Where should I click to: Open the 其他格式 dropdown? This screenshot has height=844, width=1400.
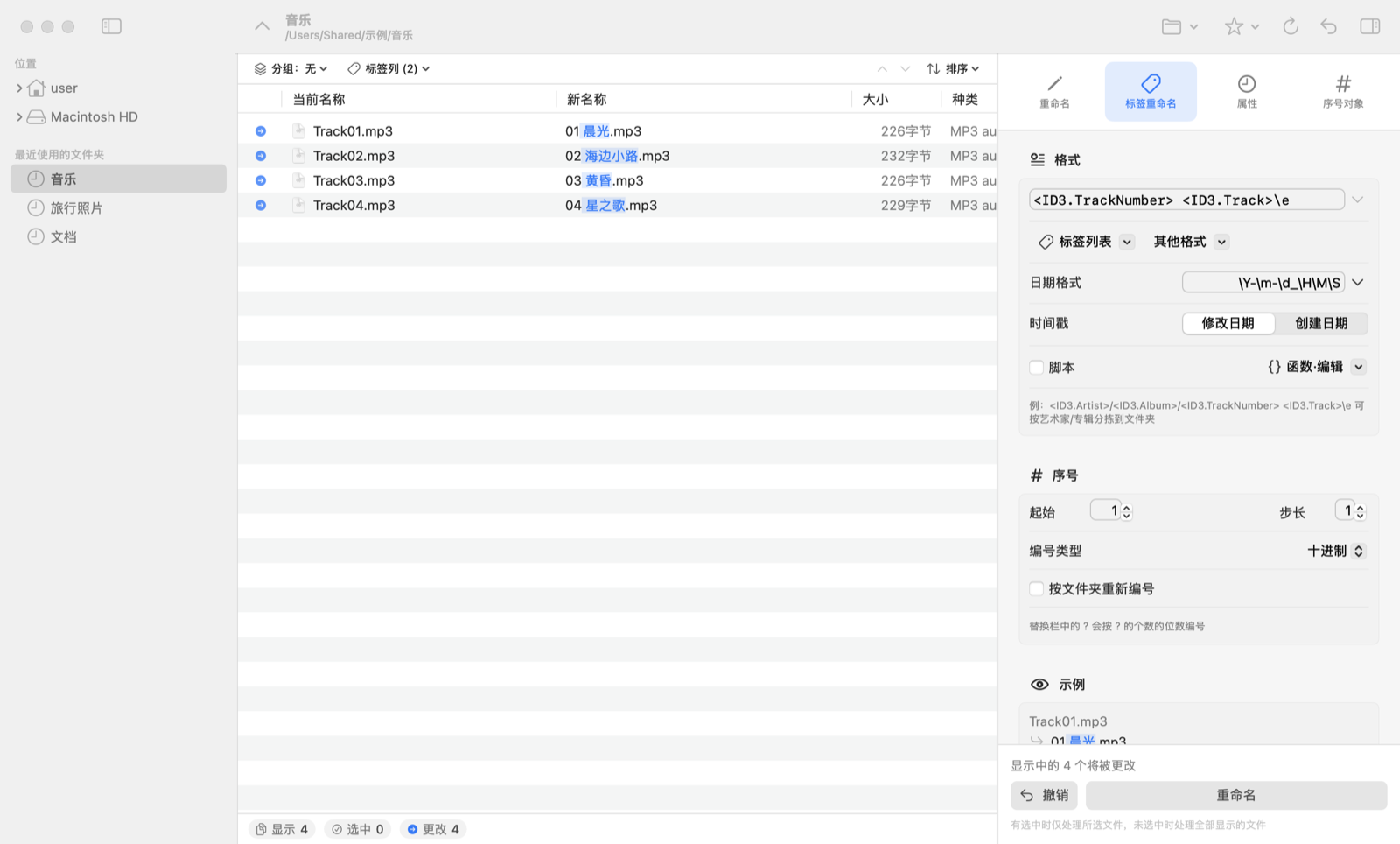tap(1191, 242)
